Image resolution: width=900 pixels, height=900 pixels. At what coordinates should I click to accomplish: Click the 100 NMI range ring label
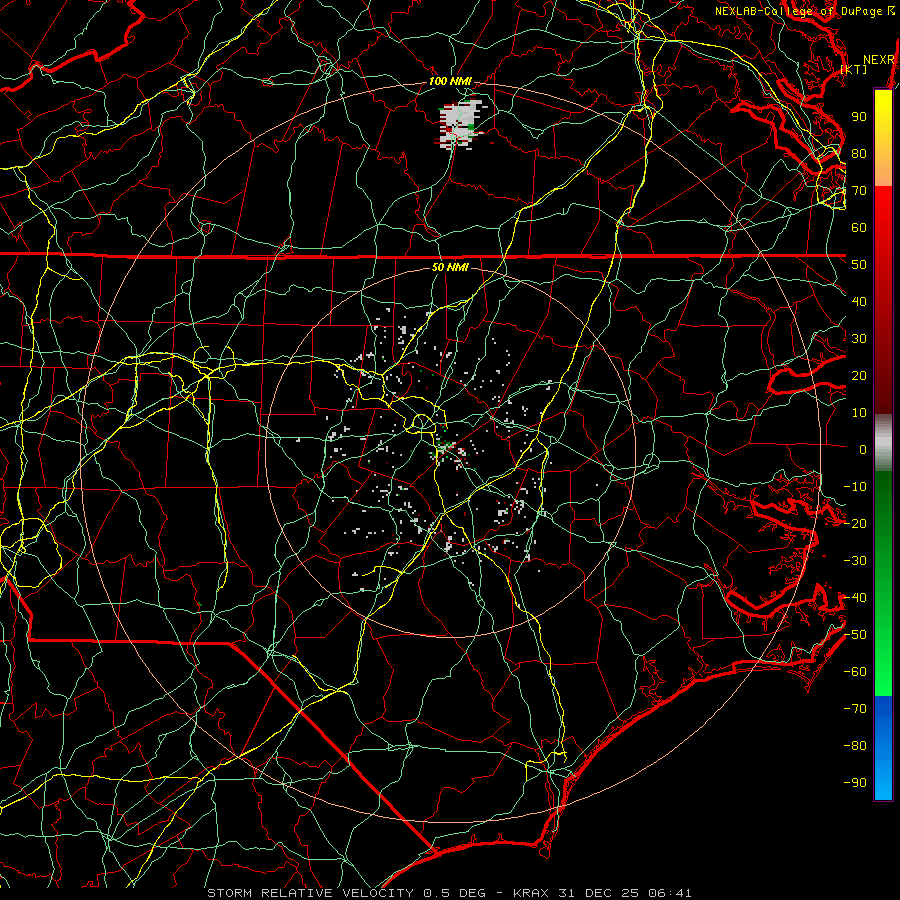pyautogui.click(x=449, y=81)
